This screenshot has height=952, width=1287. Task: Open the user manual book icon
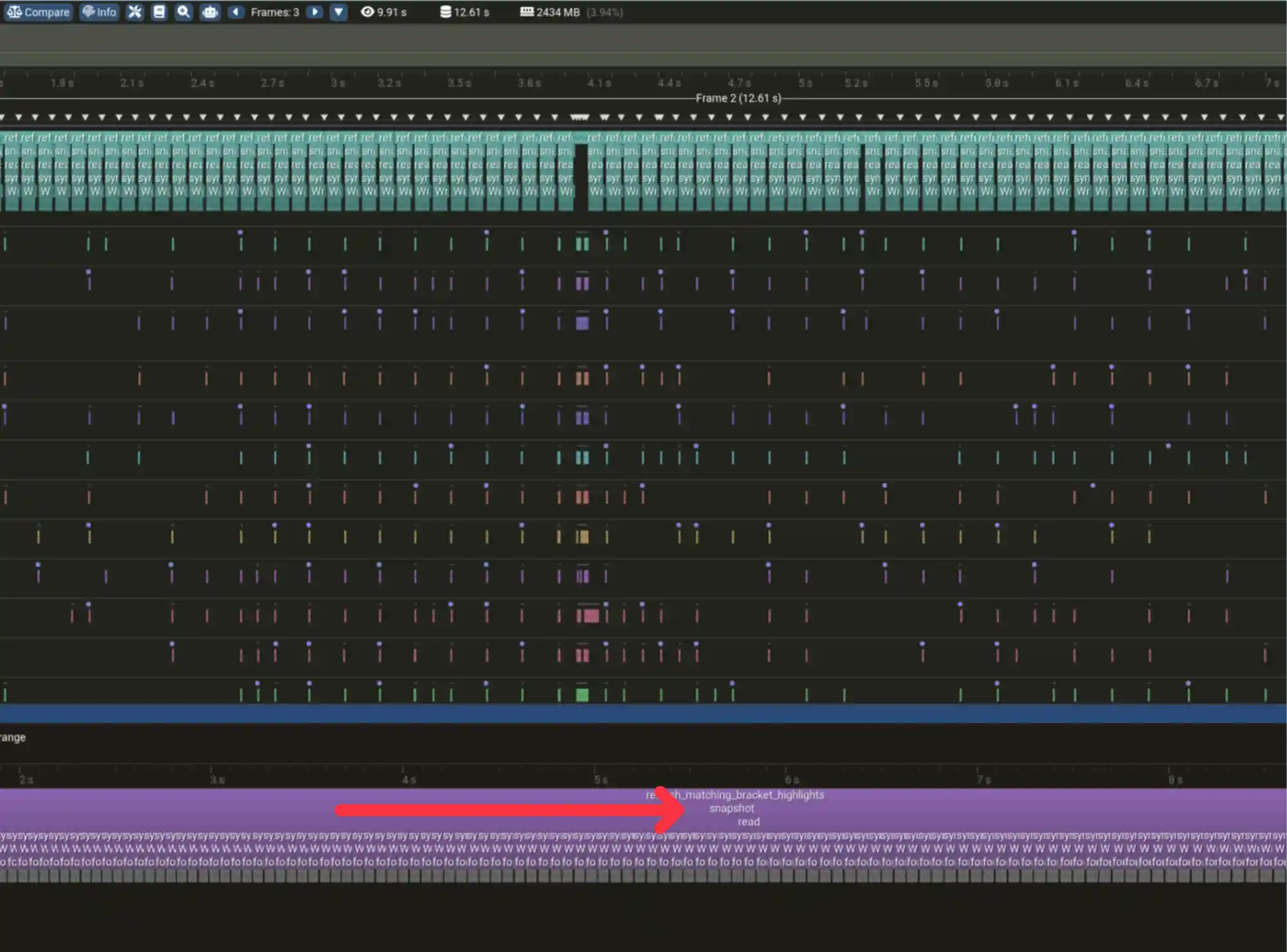[x=159, y=12]
